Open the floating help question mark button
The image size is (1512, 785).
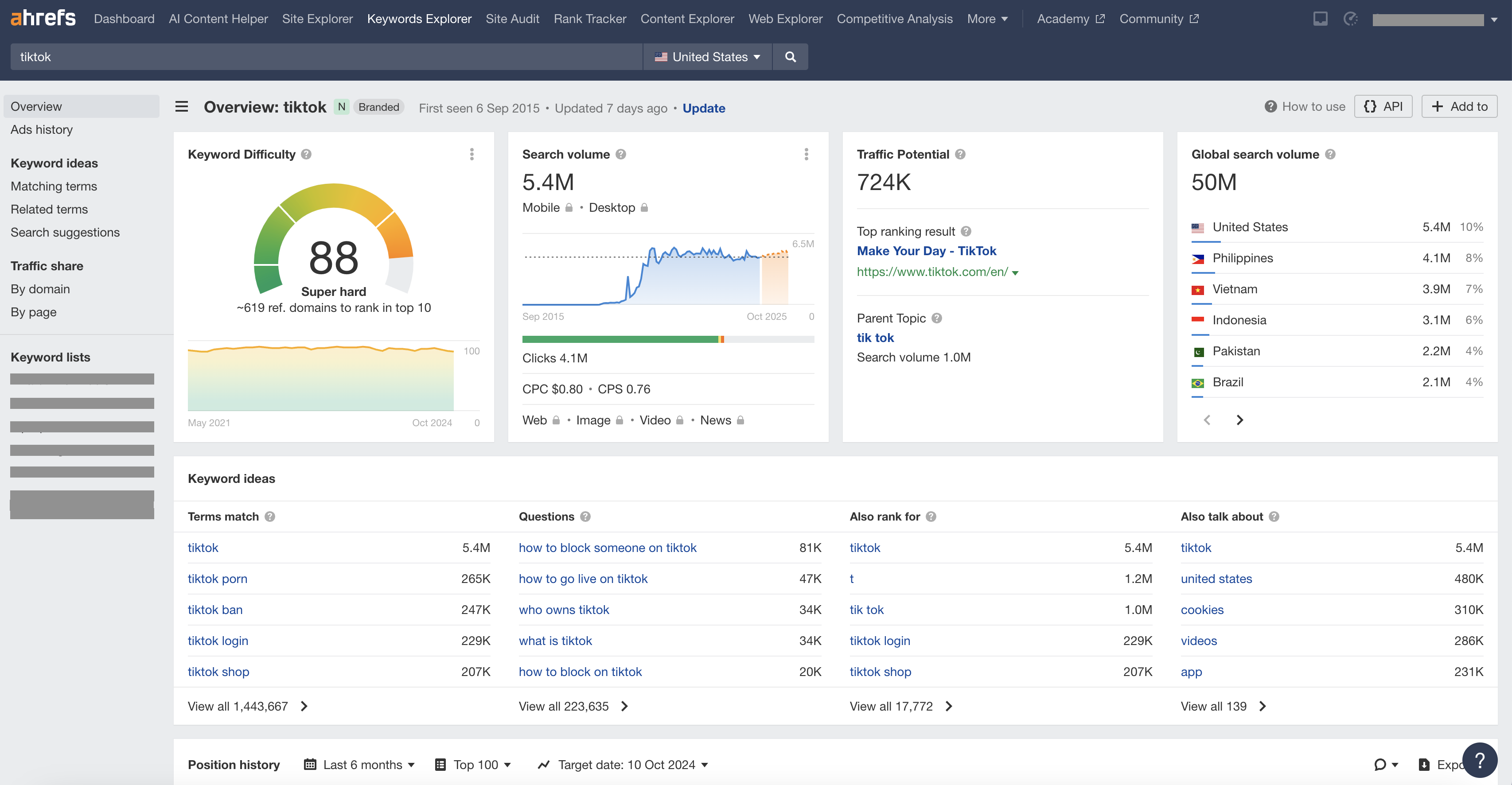(x=1480, y=760)
